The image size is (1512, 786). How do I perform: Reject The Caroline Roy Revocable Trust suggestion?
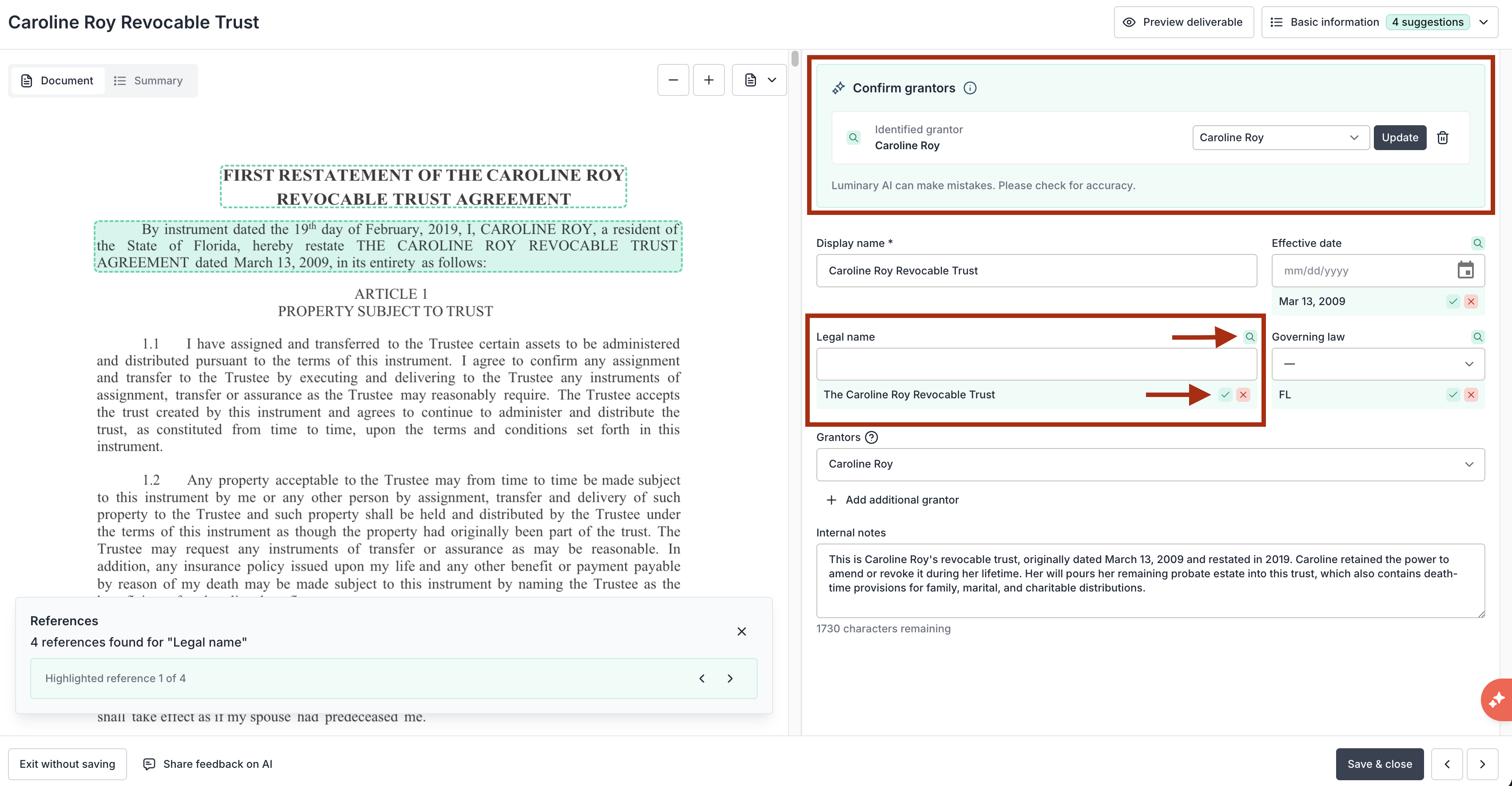[1242, 394]
